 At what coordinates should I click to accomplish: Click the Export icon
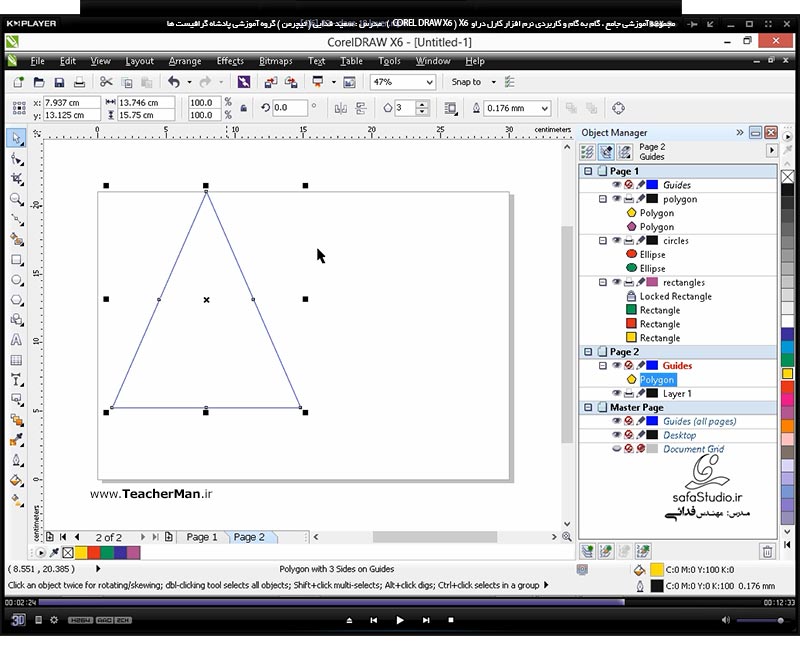coord(291,82)
